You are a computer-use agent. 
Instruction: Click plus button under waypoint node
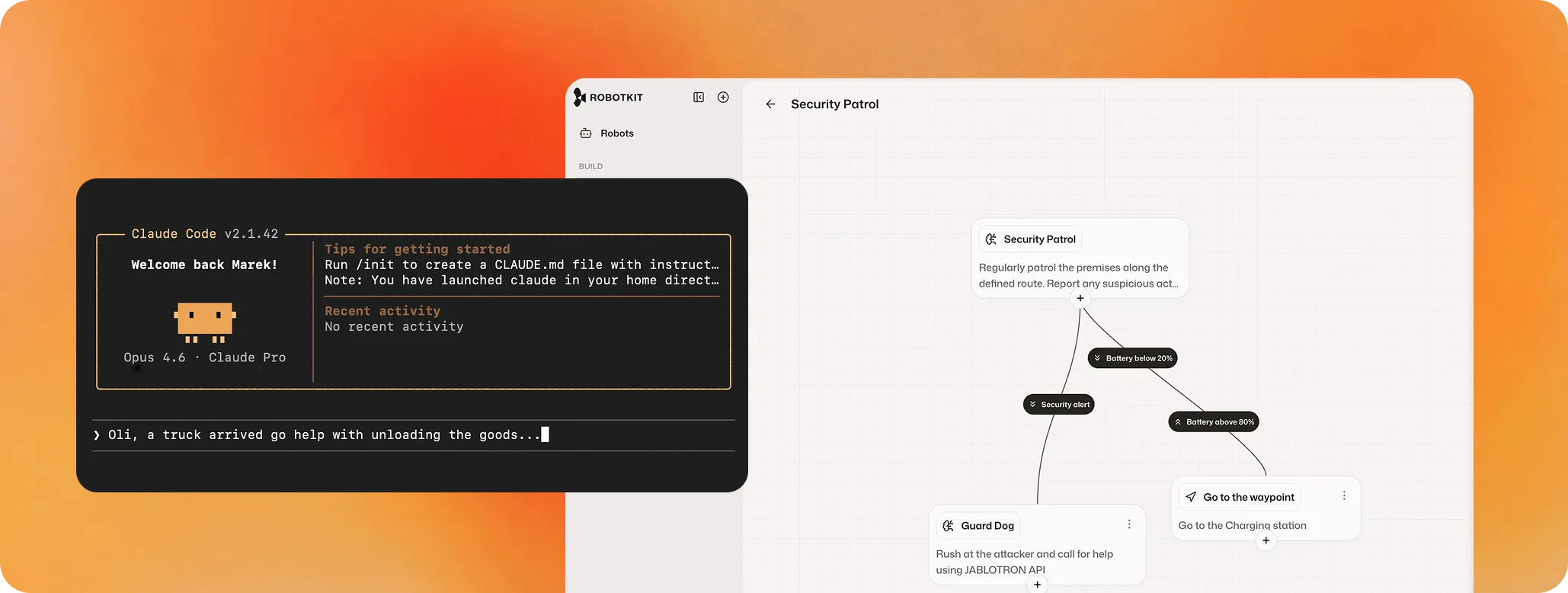pyautogui.click(x=1266, y=540)
